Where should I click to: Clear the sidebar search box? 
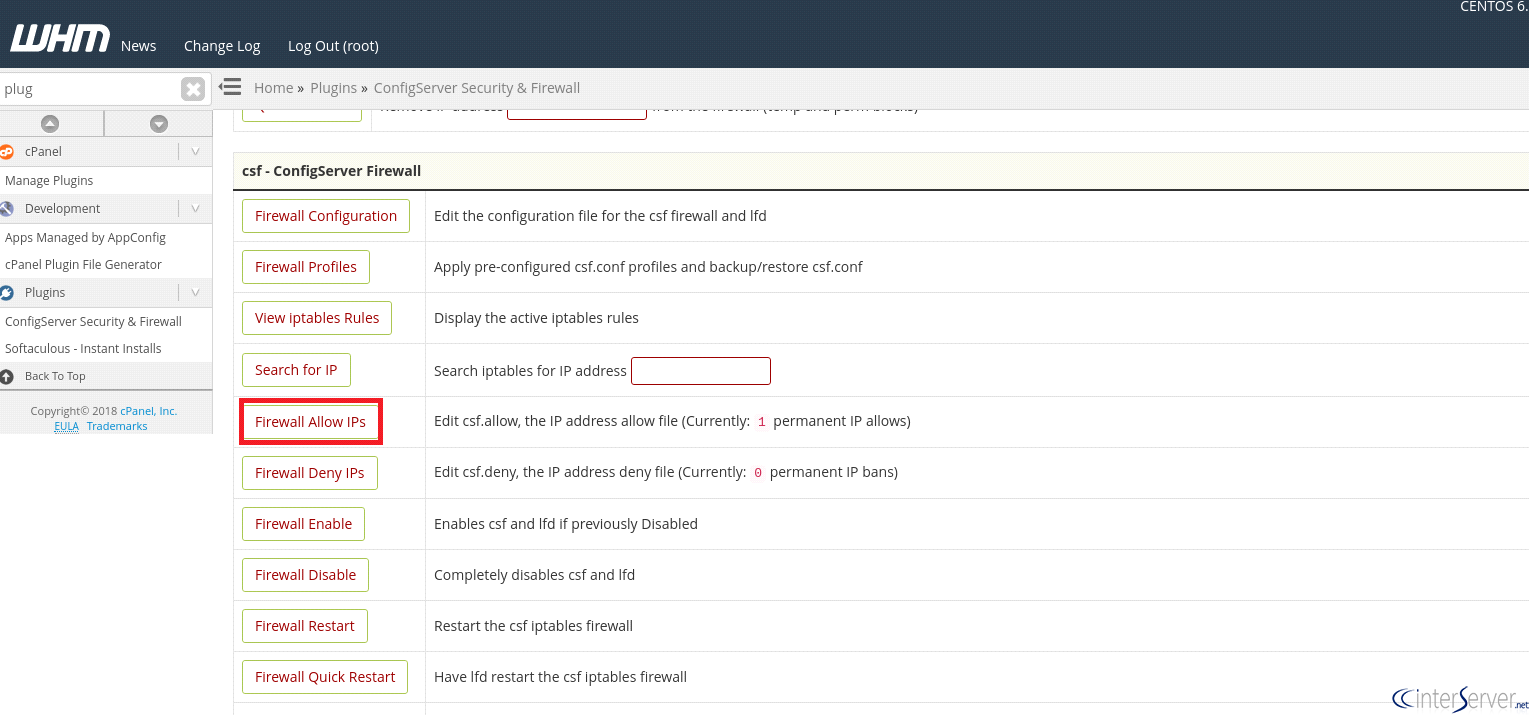coord(193,89)
